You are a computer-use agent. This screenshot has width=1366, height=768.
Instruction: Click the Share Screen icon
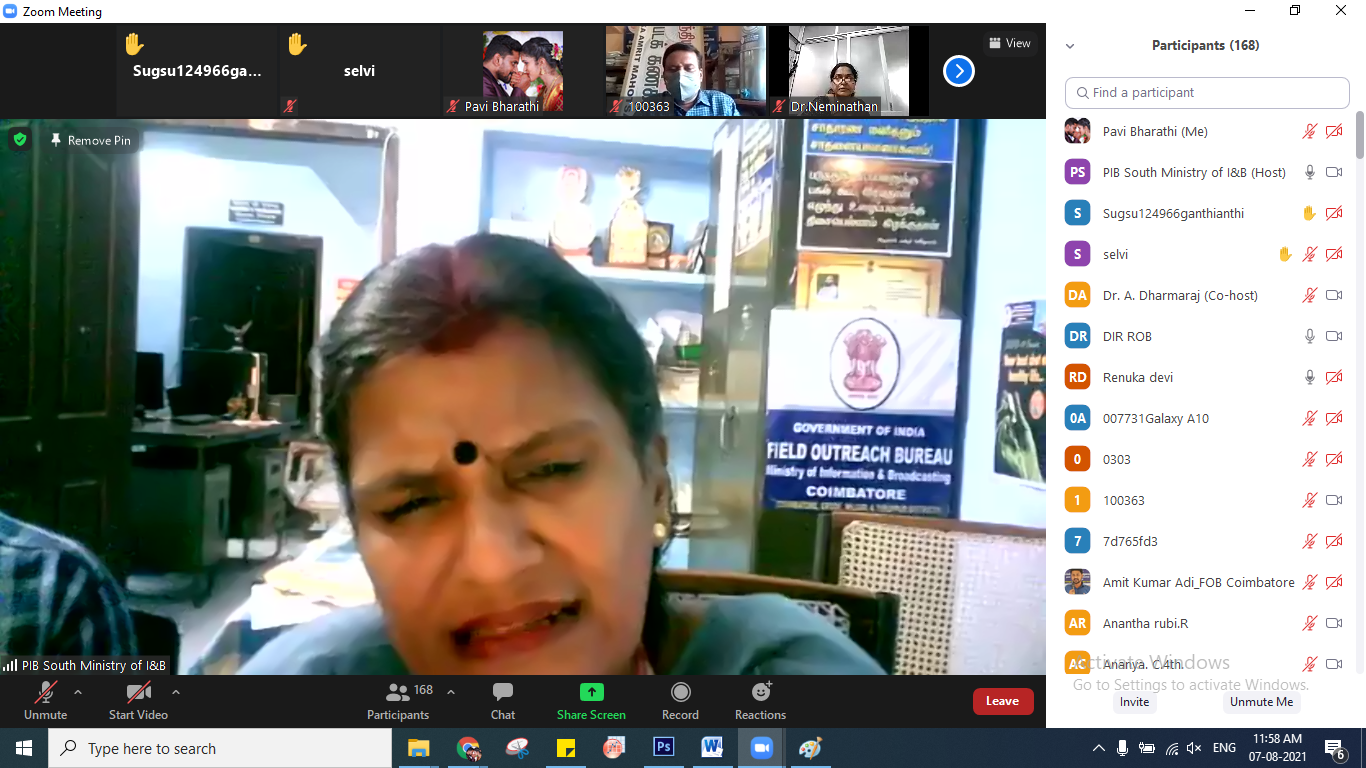[591, 693]
